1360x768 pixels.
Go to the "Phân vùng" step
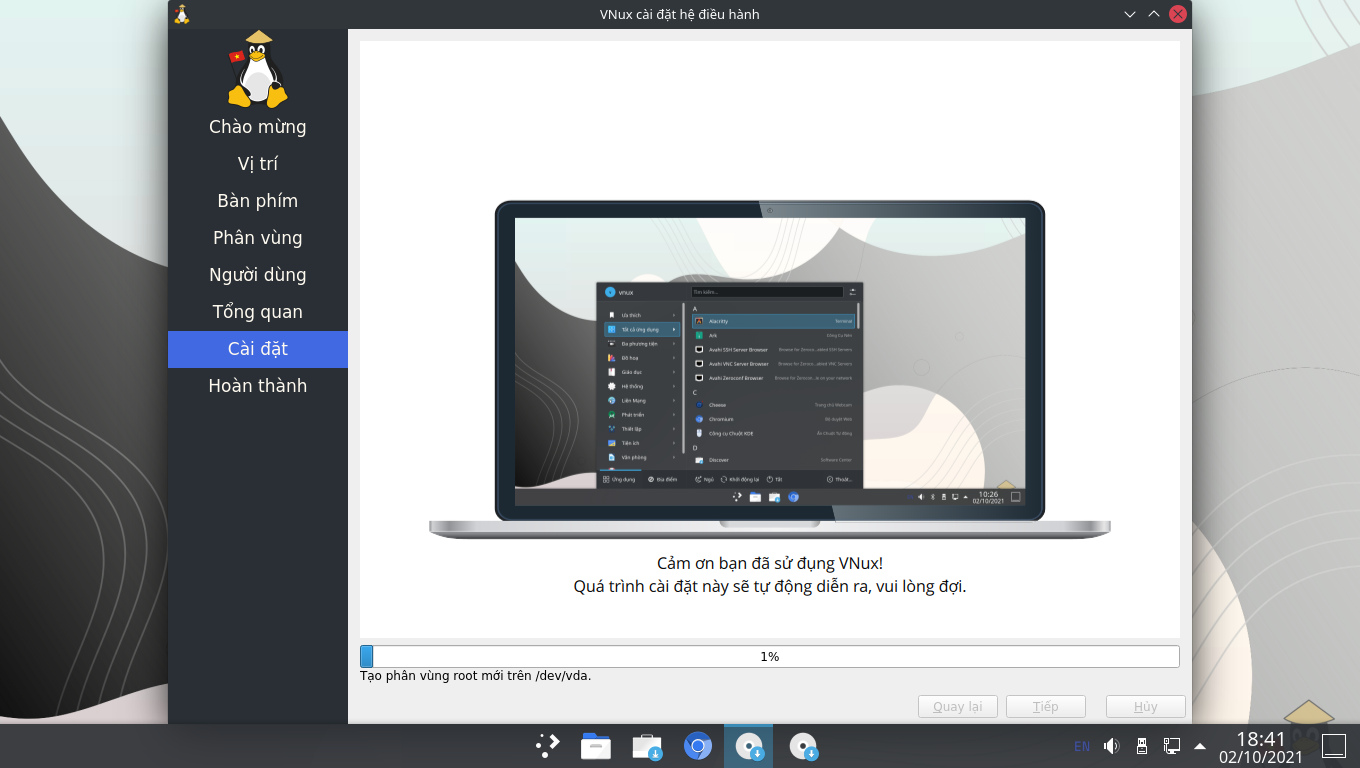coord(258,238)
